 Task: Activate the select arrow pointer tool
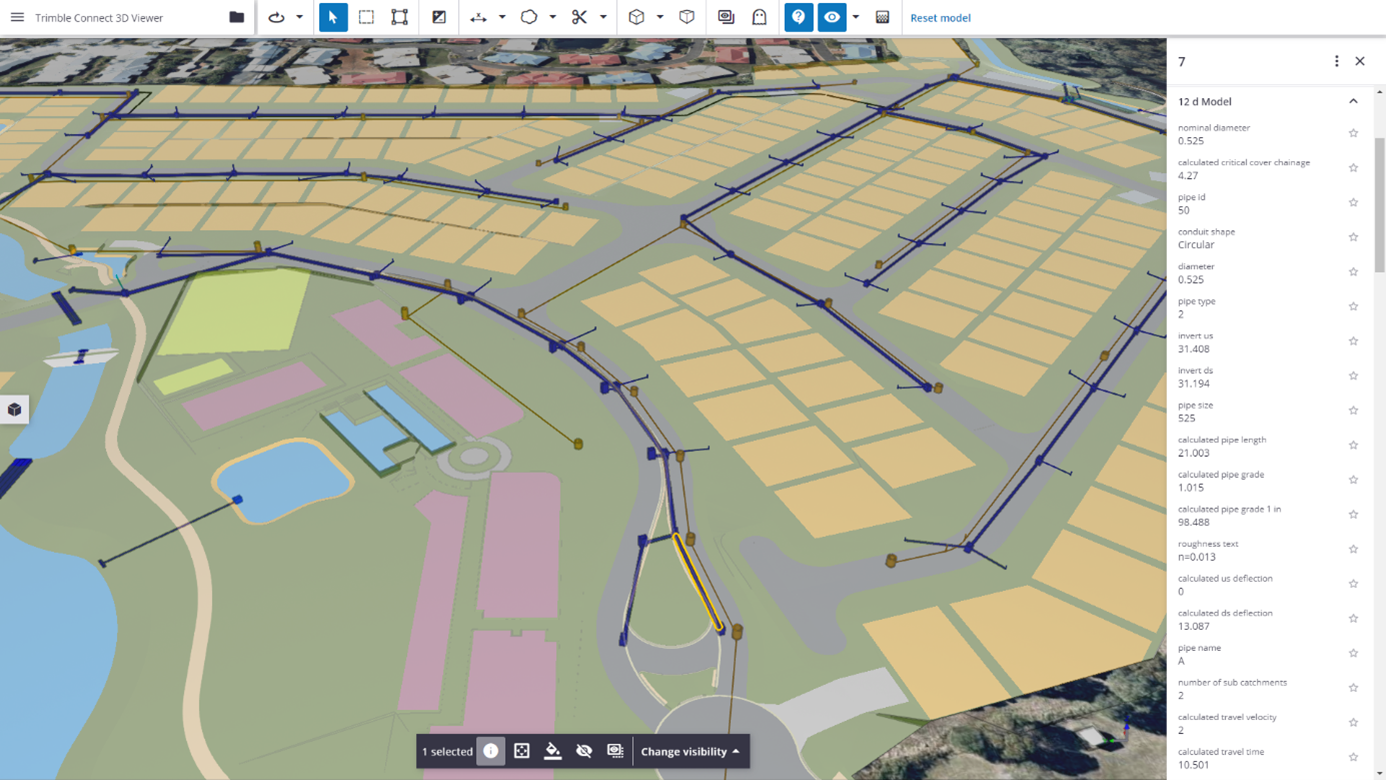(333, 17)
